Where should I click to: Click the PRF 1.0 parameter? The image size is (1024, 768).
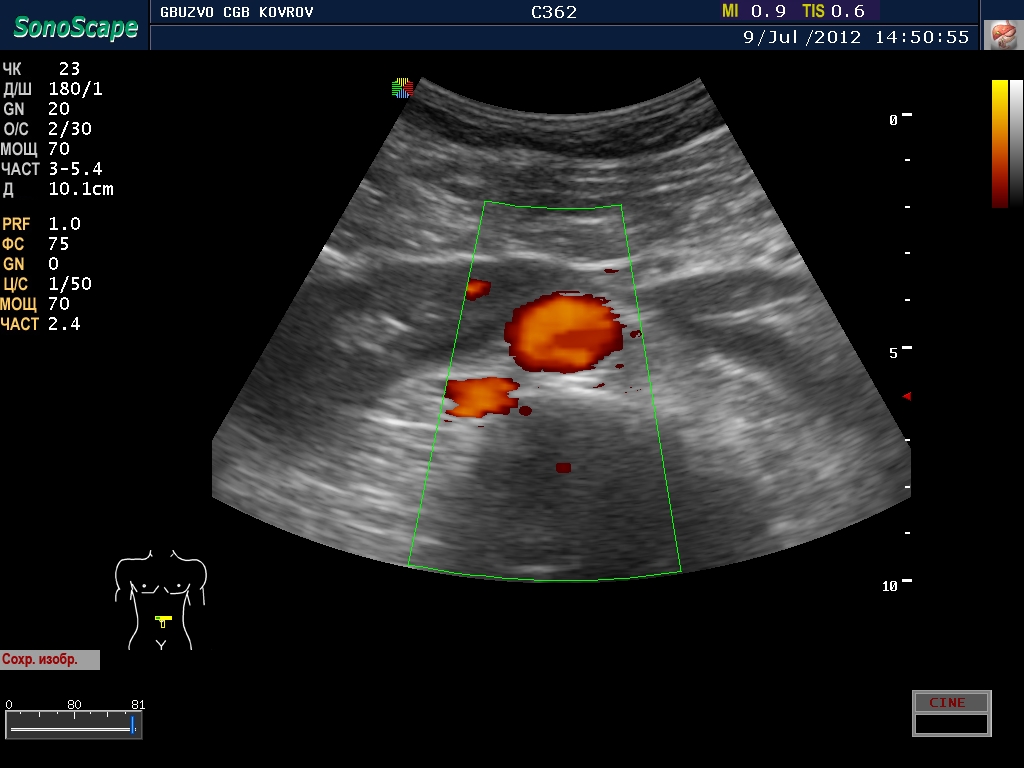click(x=42, y=224)
